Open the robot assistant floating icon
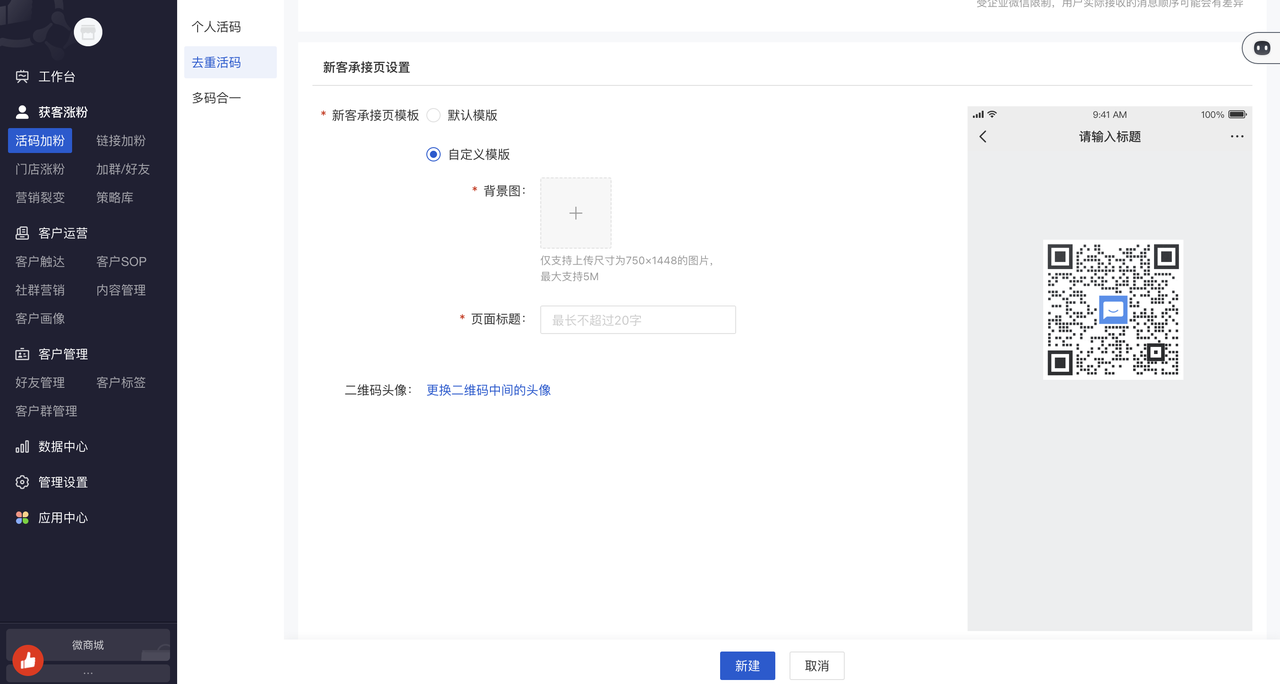This screenshot has height=684, width=1280. [x=1262, y=47]
